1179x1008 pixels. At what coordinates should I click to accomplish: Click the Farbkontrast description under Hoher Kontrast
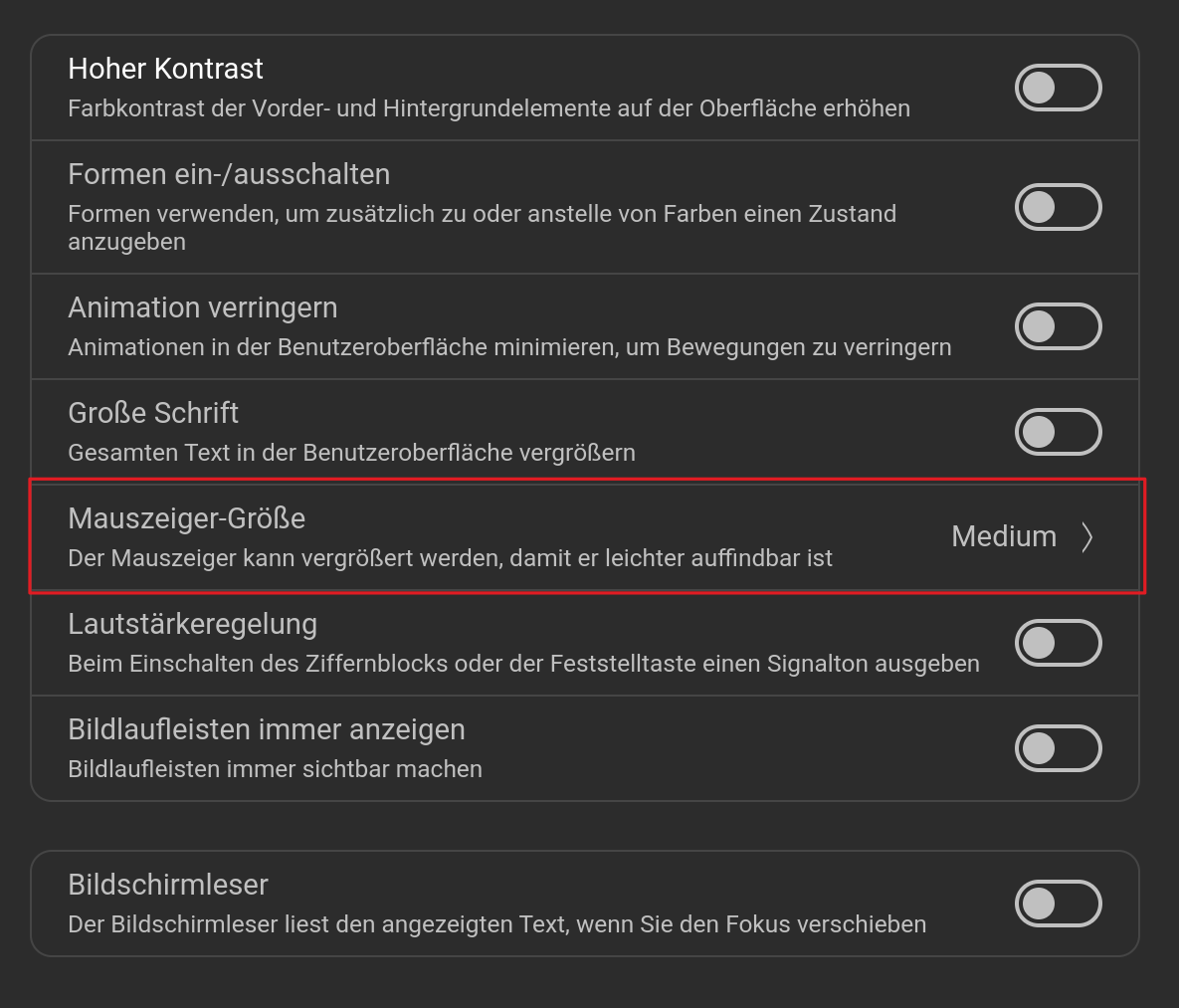point(489,108)
